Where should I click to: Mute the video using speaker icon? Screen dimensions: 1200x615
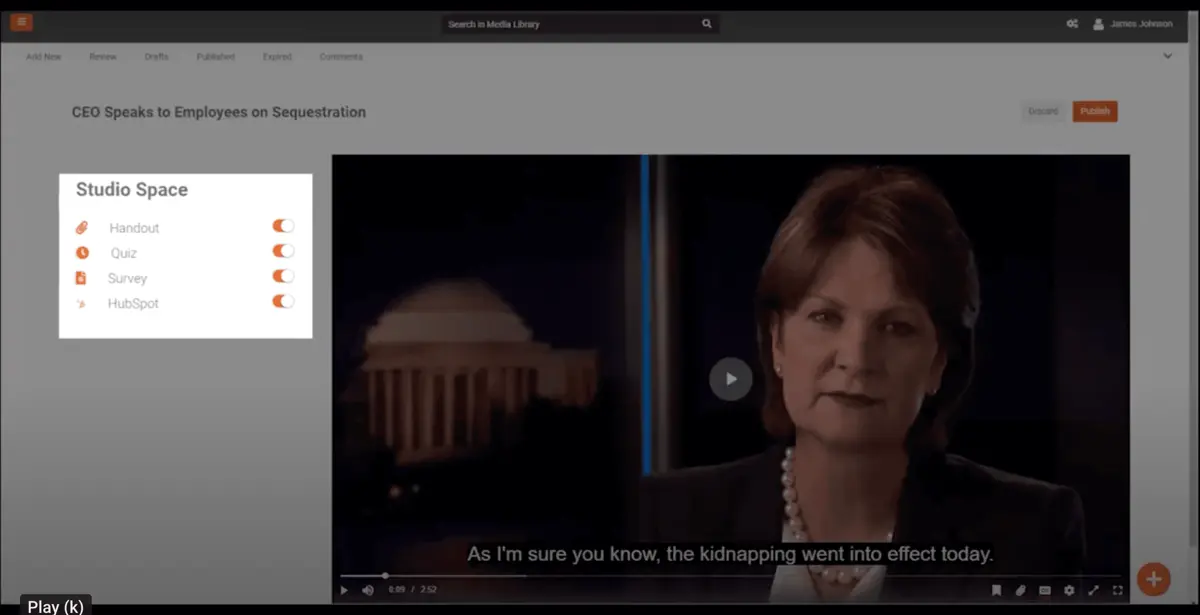tap(368, 590)
